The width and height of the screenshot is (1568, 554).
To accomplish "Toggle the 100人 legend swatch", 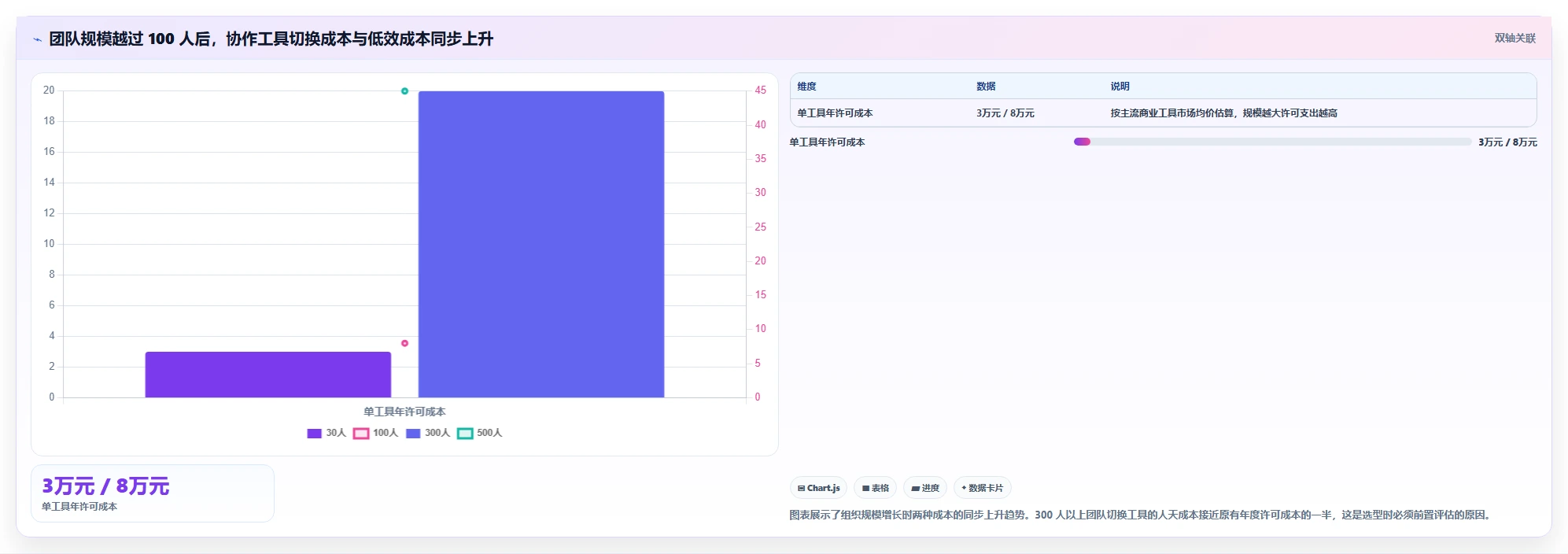I will pos(361,434).
